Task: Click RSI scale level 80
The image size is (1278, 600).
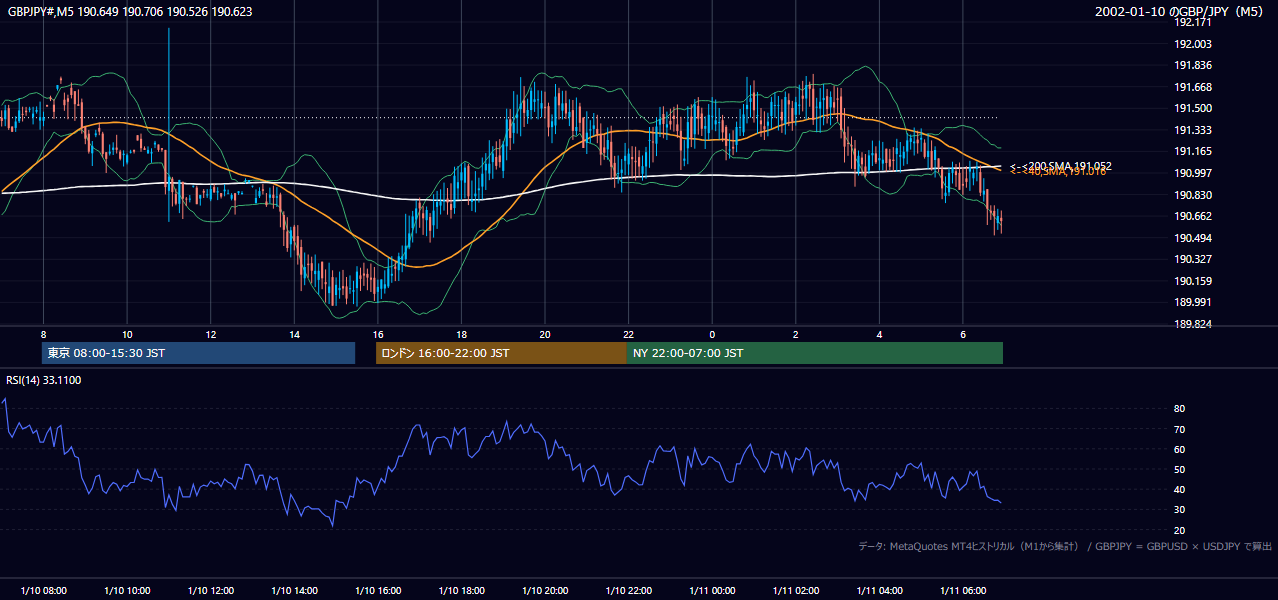Action: pyautogui.click(x=1180, y=409)
